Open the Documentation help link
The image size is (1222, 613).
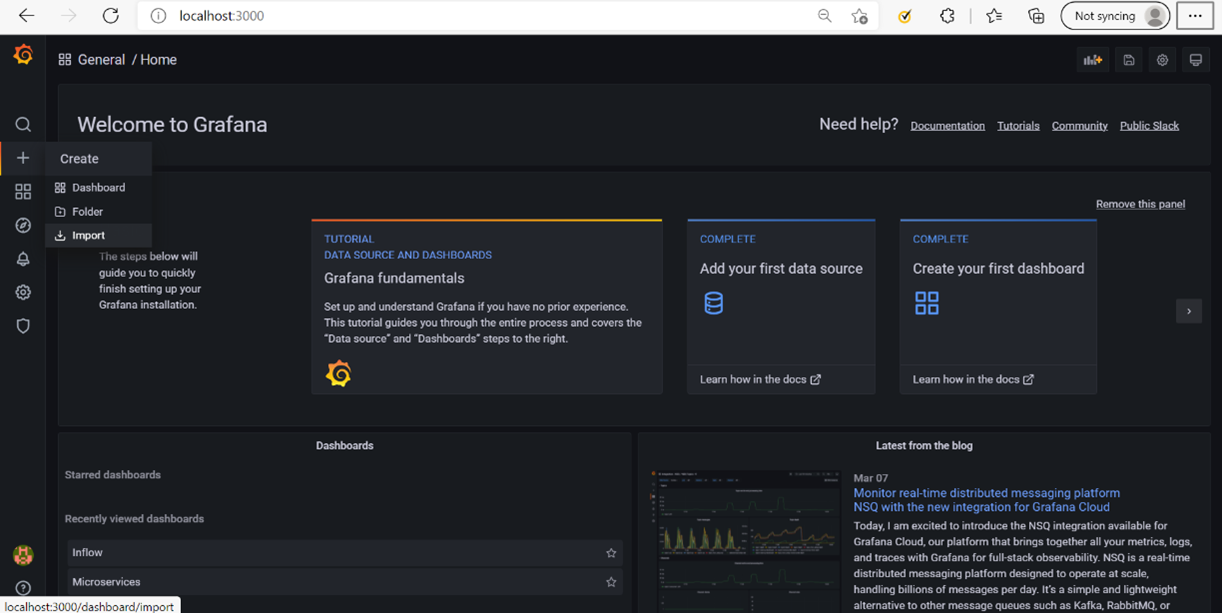[x=947, y=126]
